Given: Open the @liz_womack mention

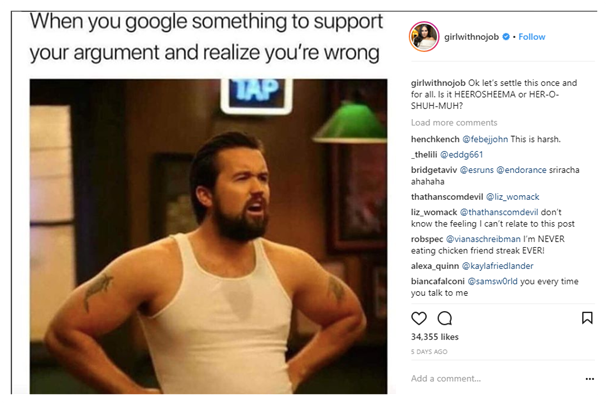Looking at the screenshot, I should click(513, 197).
